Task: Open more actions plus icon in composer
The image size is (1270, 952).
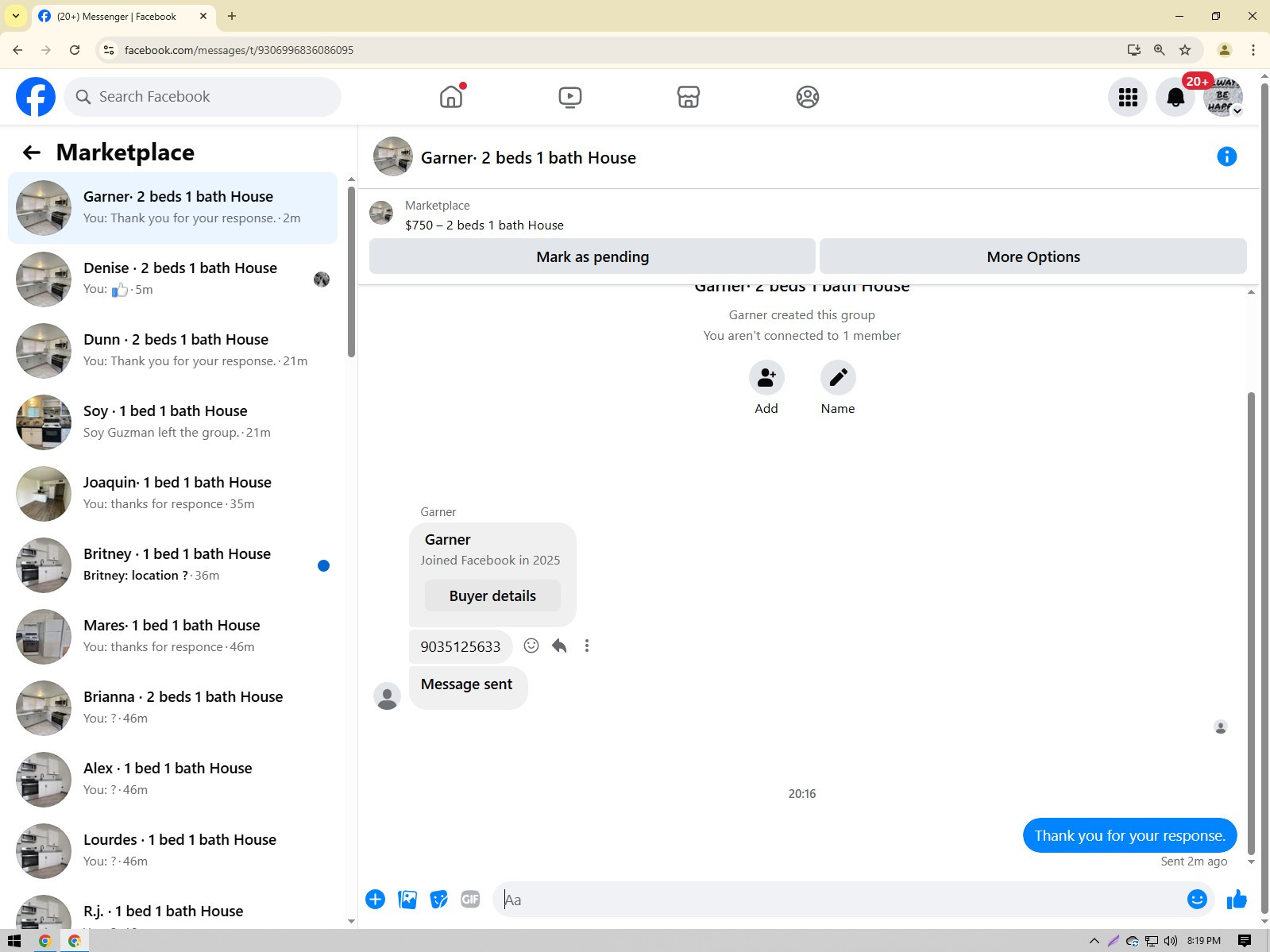Action: coord(376,900)
